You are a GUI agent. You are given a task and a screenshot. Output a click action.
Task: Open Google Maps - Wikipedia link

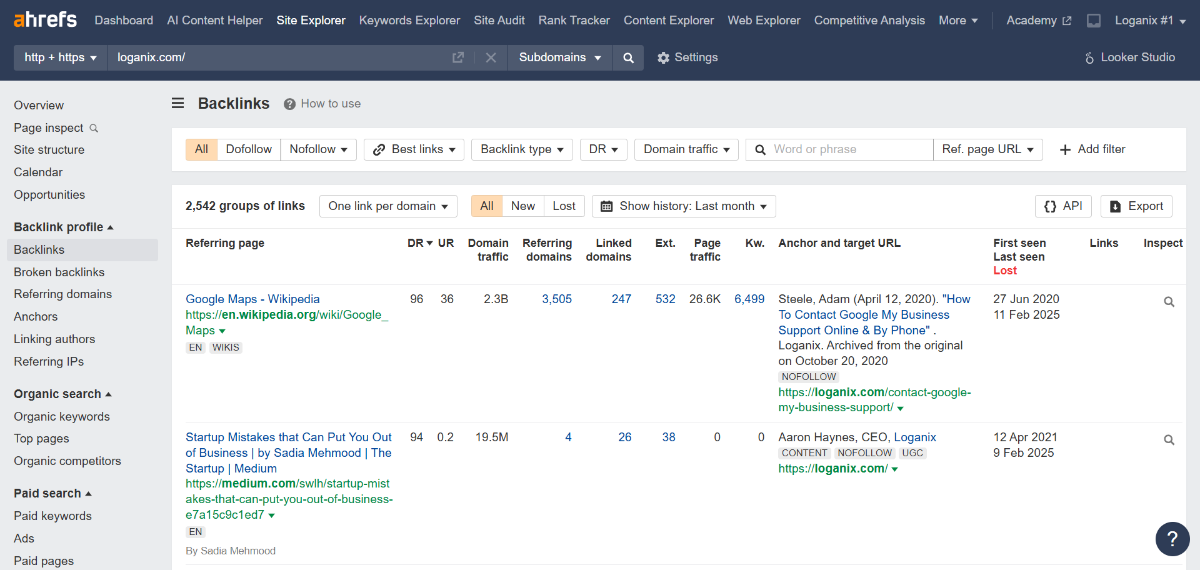point(253,299)
